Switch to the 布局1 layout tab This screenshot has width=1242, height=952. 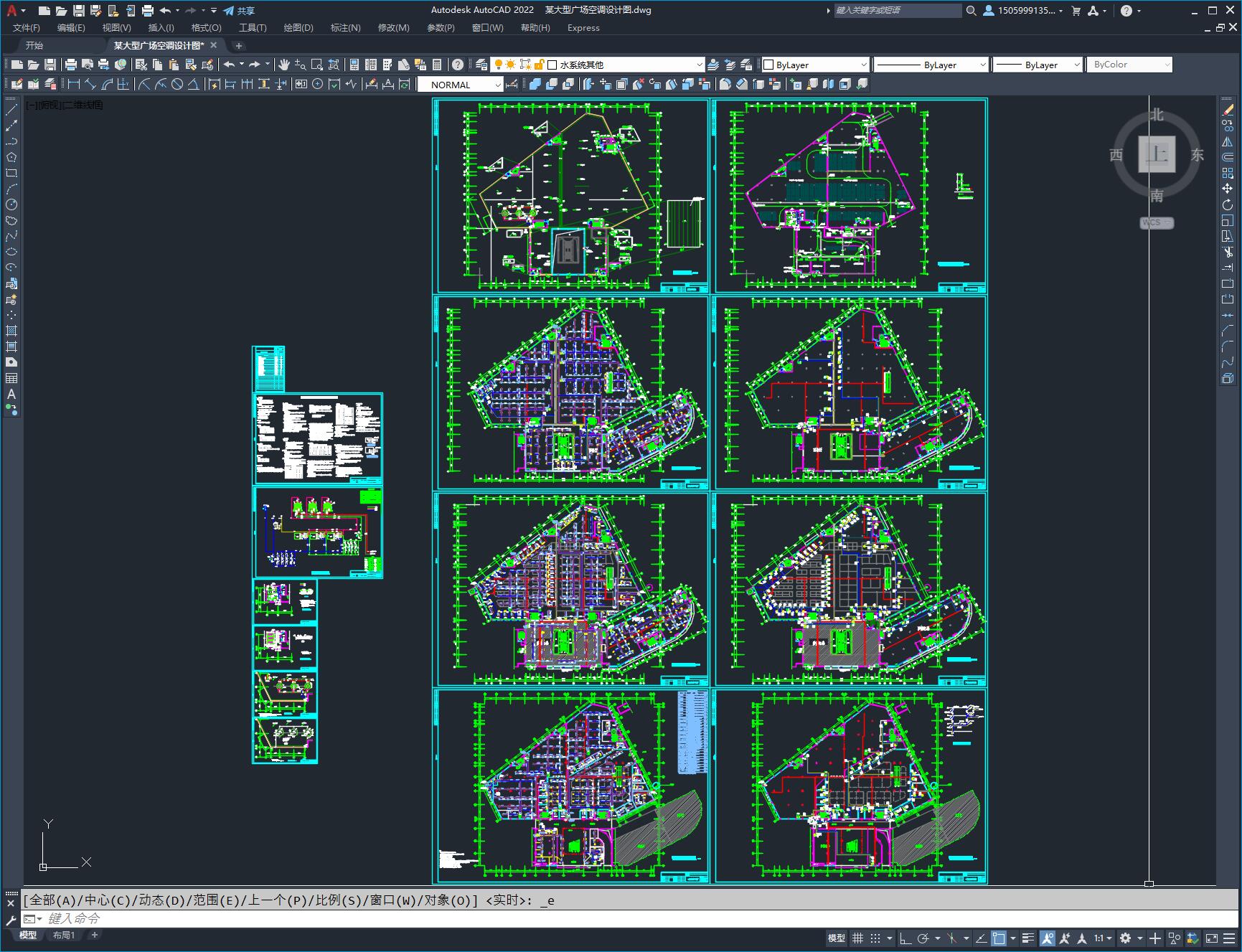tap(64, 935)
